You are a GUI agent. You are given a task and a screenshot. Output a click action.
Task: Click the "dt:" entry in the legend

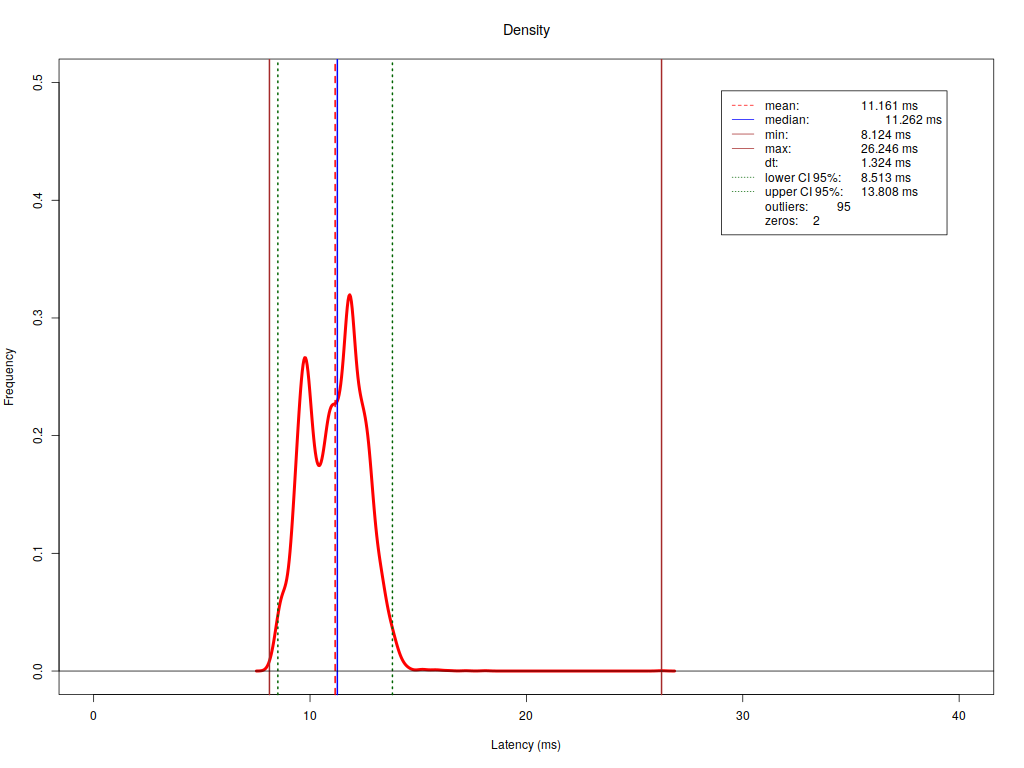771,163
